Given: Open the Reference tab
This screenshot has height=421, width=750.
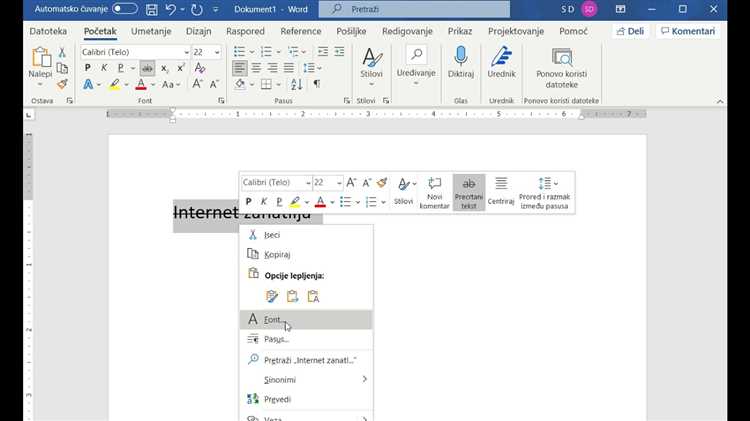Looking at the screenshot, I should [x=301, y=31].
